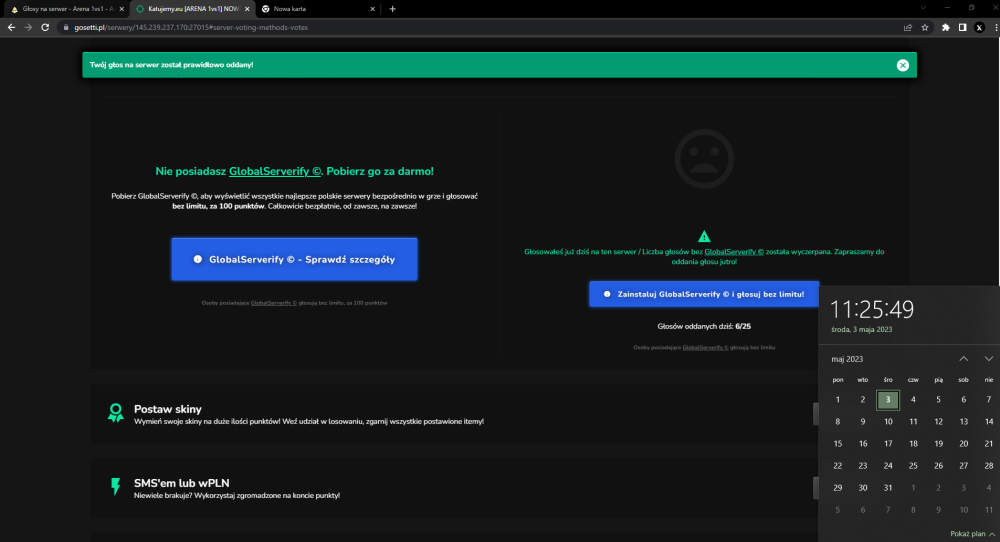Image resolution: width=1000 pixels, height=542 pixels.
Task: Click 'Zainstaluj GlobalServerify © i głosuj bez limitu!'
Action: pos(704,294)
